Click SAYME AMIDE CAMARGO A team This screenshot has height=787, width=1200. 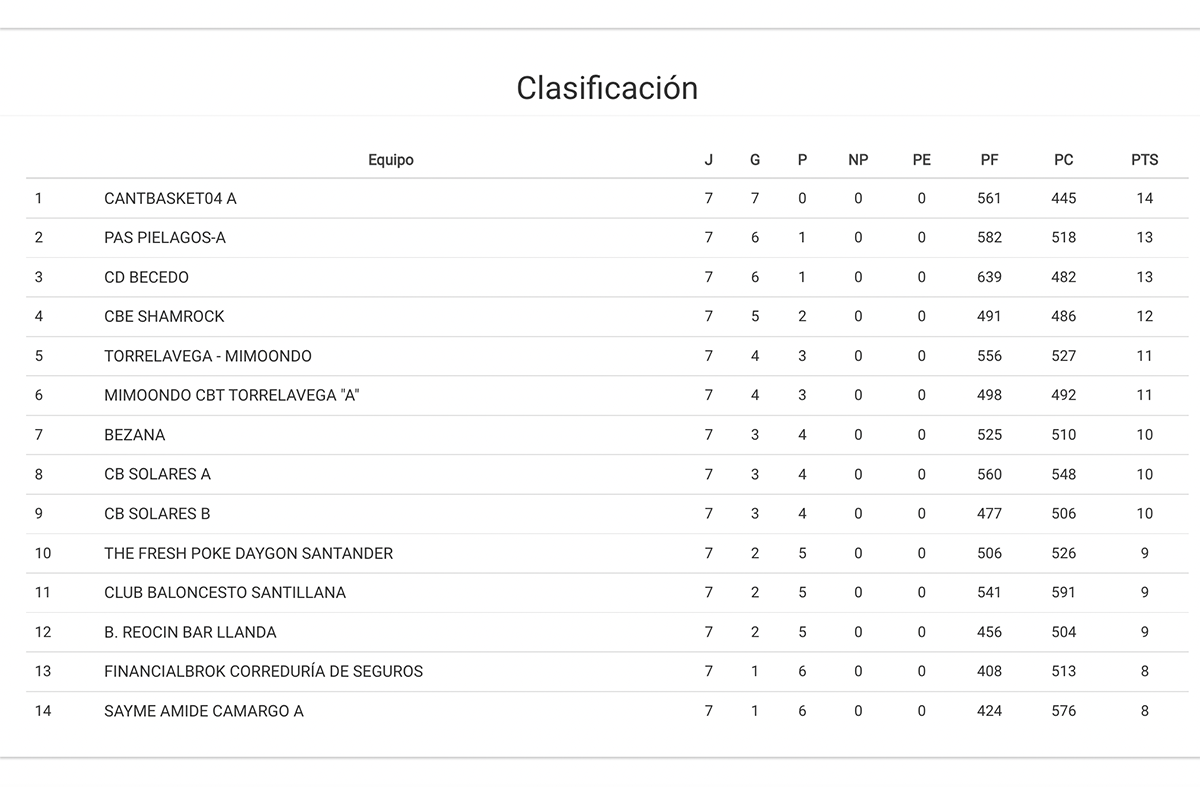pyautogui.click(x=204, y=711)
